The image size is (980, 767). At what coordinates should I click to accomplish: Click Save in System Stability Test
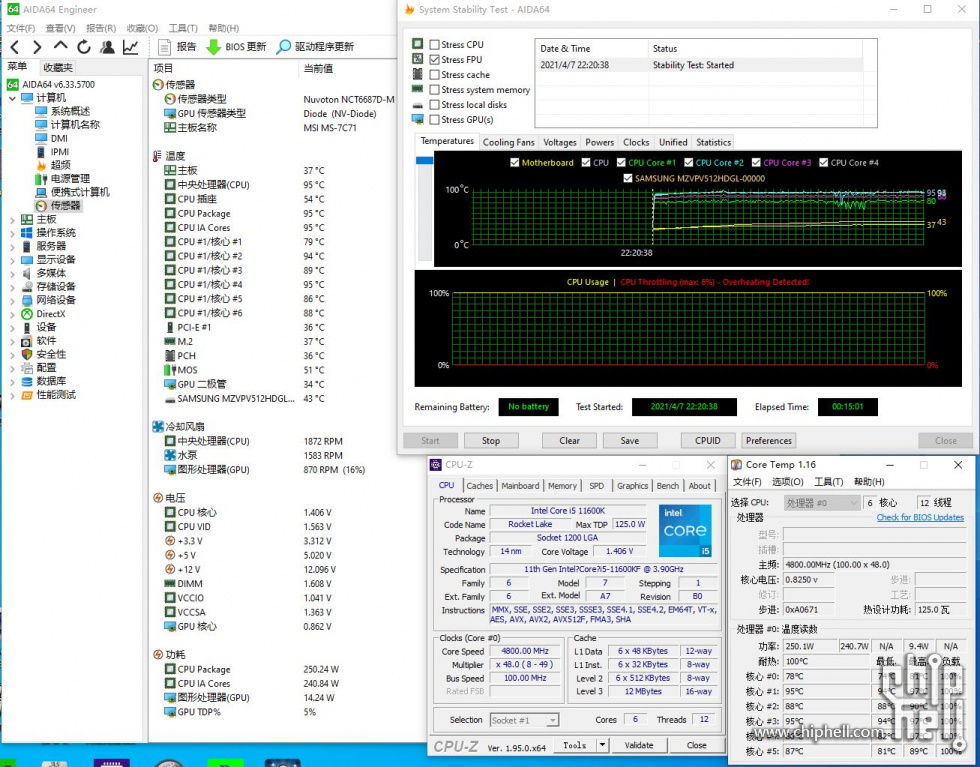coord(629,441)
